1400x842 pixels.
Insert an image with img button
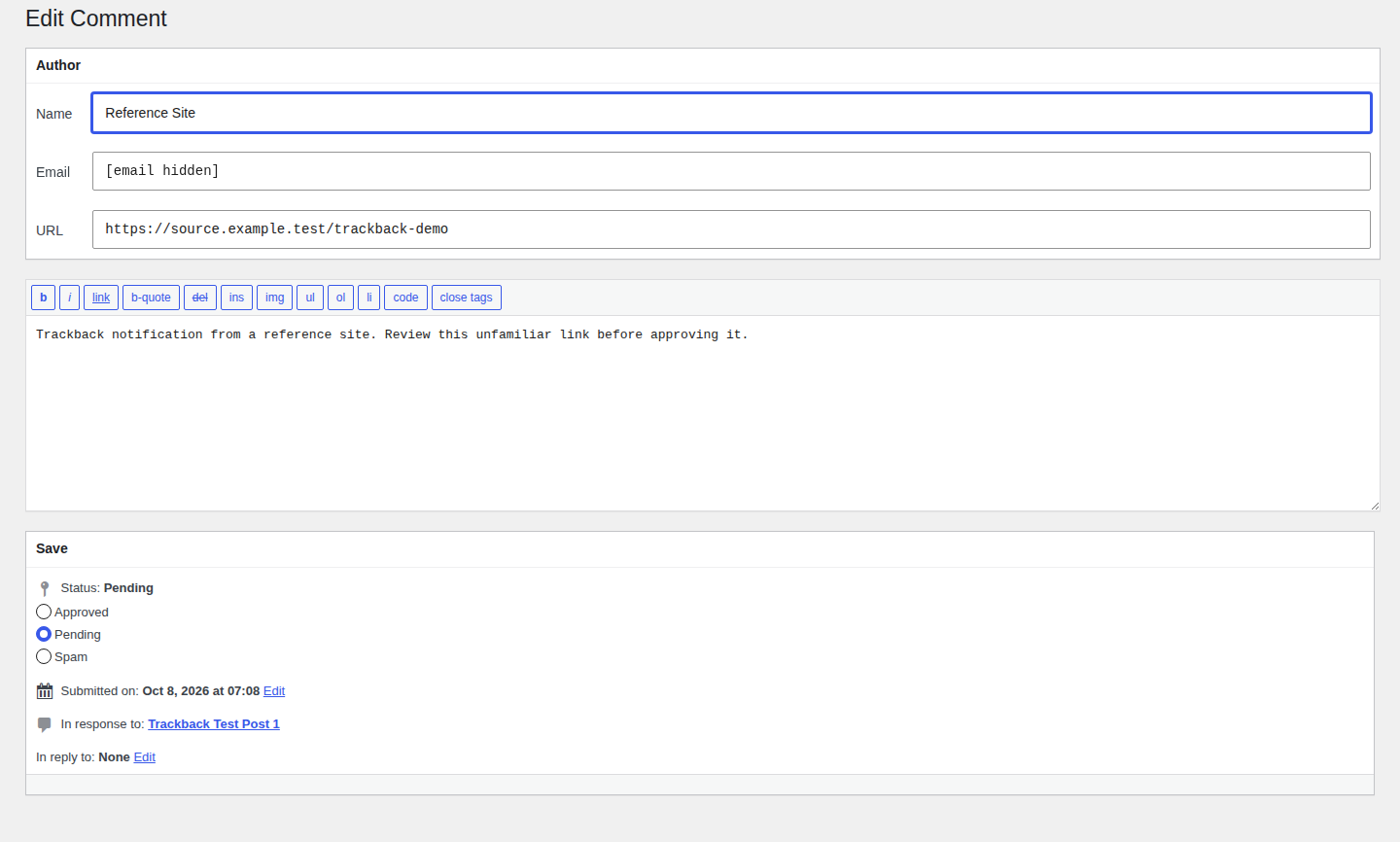pos(275,298)
